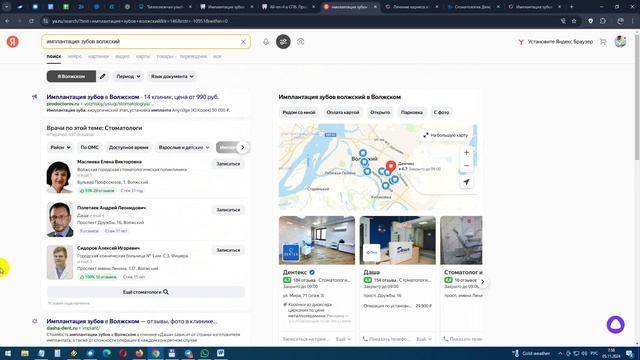Image resolution: width=640 pixels, height=360 pixels.
Task: Expand Ещё options on Дентекс card
Action: (x=343, y=339)
